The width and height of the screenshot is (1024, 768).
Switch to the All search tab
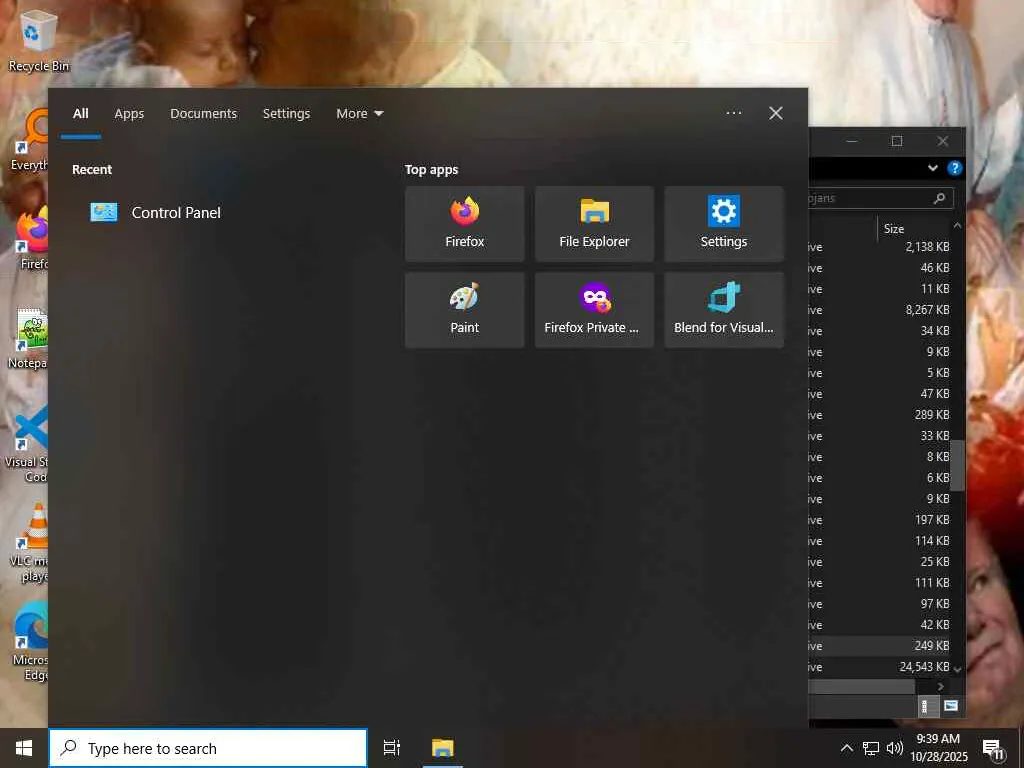click(80, 114)
